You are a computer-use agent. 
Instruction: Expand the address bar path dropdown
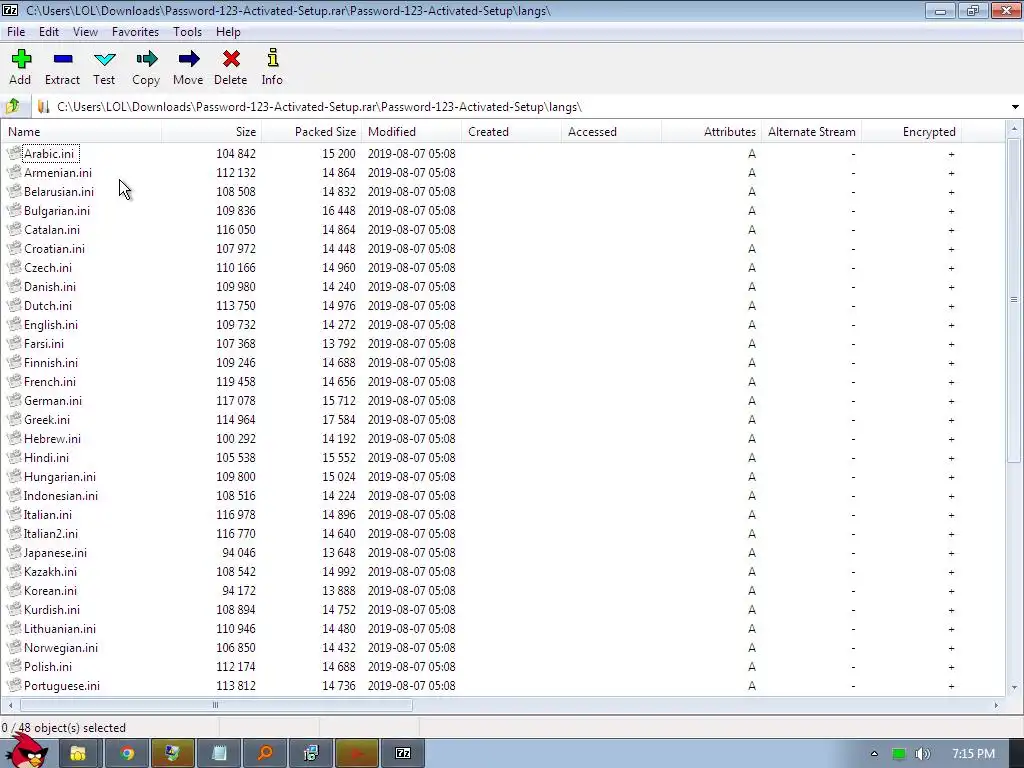pyautogui.click(x=1015, y=107)
